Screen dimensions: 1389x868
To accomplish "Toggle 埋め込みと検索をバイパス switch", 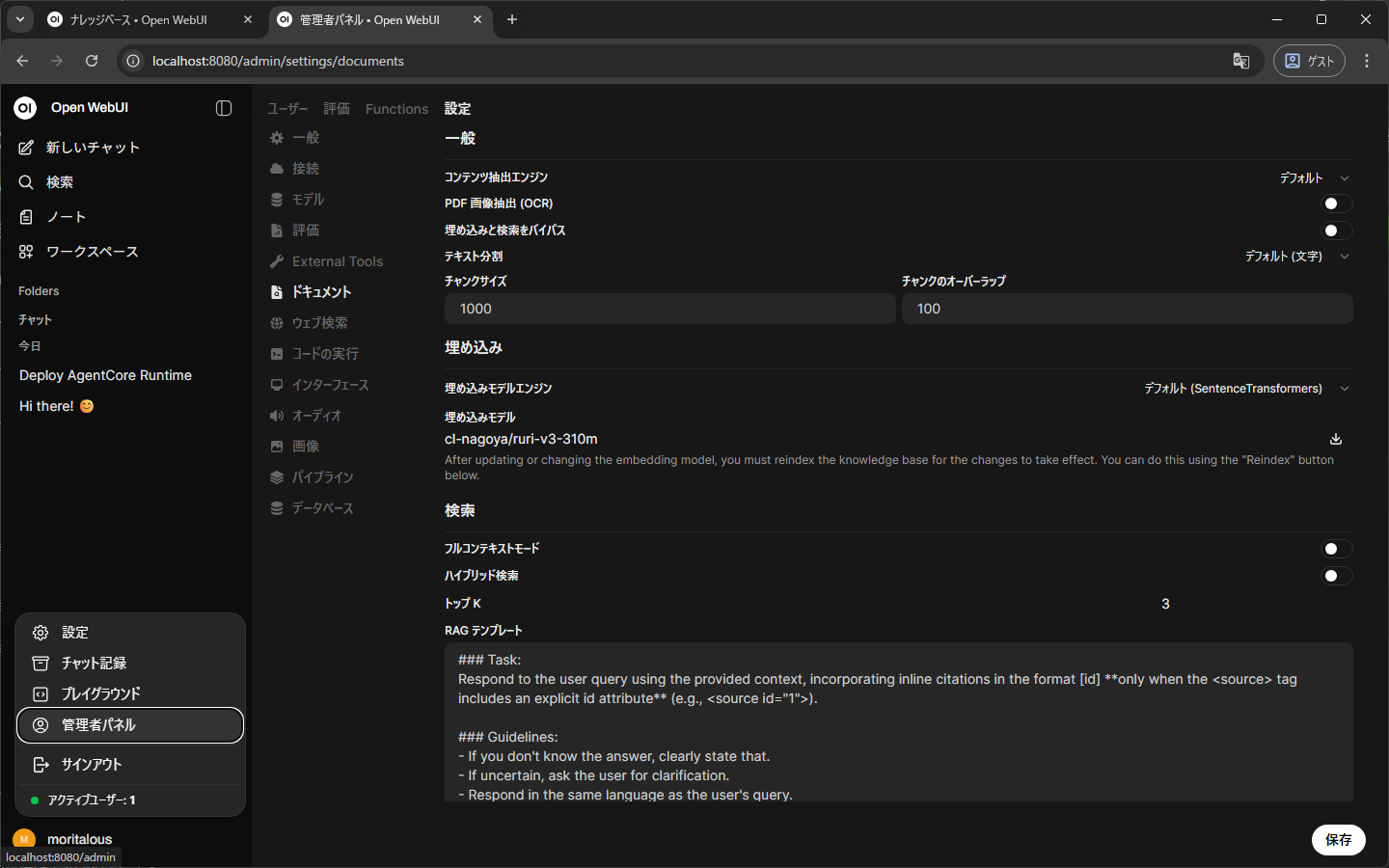I will [1336, 231].
